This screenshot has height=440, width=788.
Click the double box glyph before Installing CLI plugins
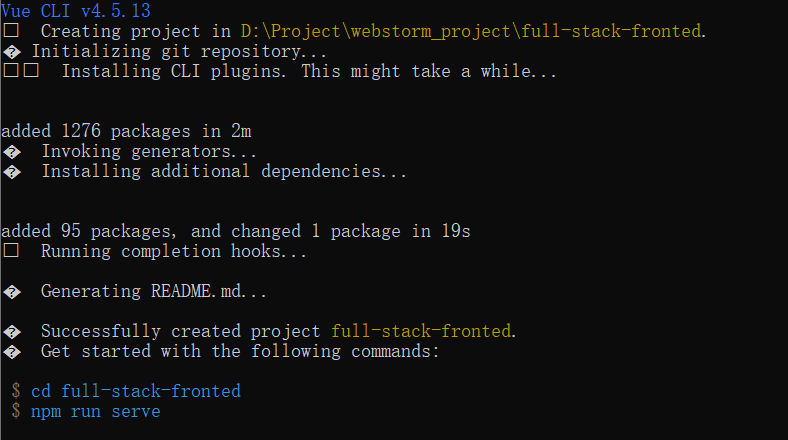coord(21,71)
